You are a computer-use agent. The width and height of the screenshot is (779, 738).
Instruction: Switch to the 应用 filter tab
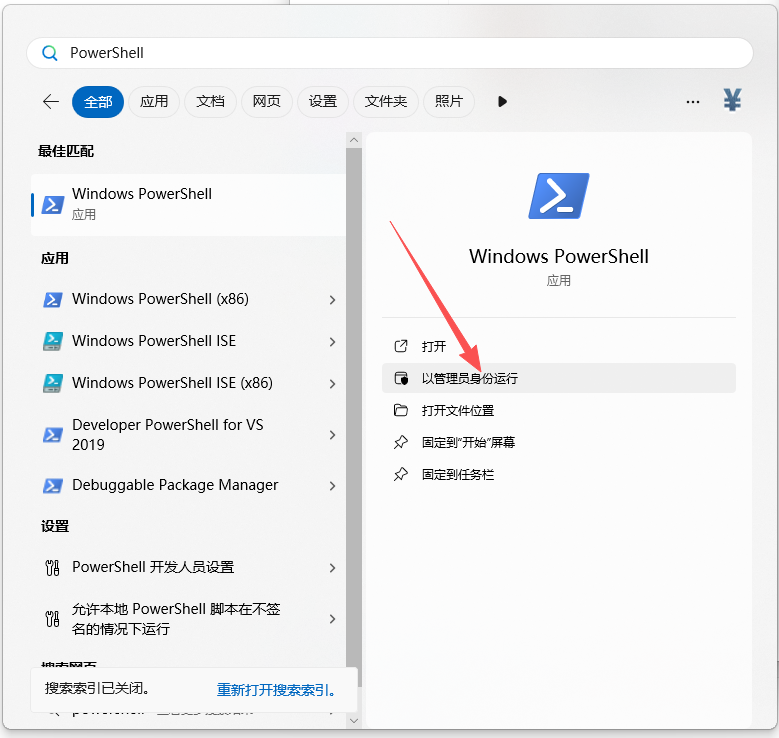[x=154, y=101]
